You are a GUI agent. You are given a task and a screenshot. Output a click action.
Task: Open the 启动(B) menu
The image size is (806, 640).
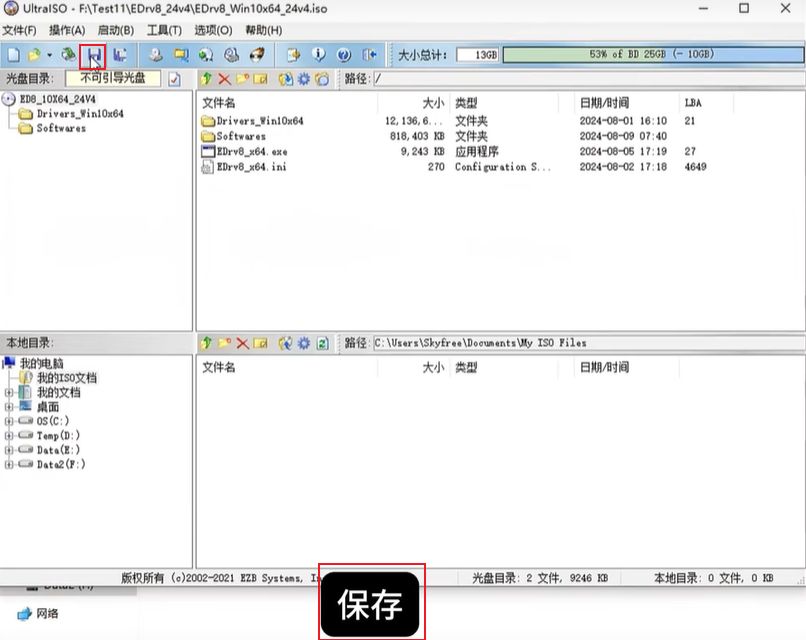click(x=116, y=31)
